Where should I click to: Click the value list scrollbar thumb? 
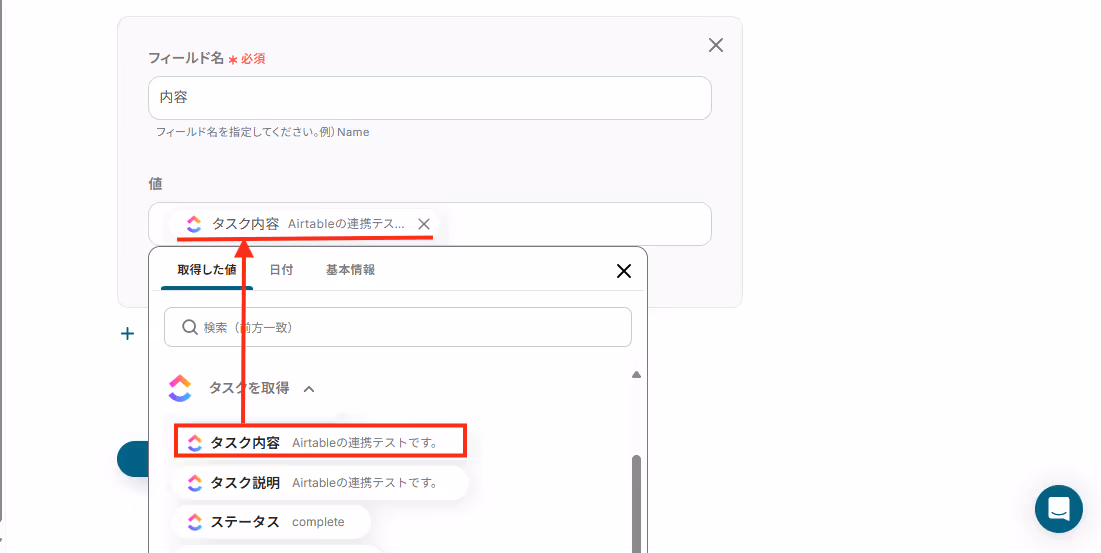(636, 504)
